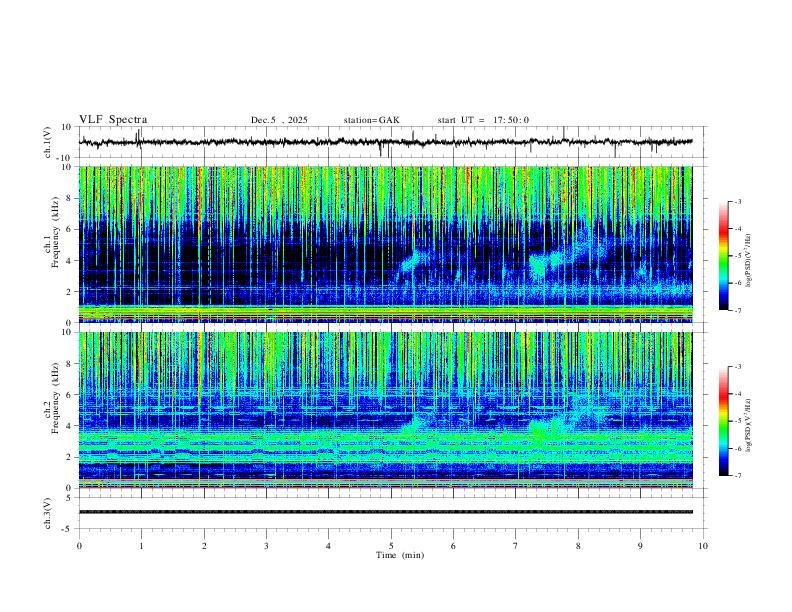Click the '10' tick on time axis
Image resolution: width=792 pixels, height=612 pixels.
[703, 546]
